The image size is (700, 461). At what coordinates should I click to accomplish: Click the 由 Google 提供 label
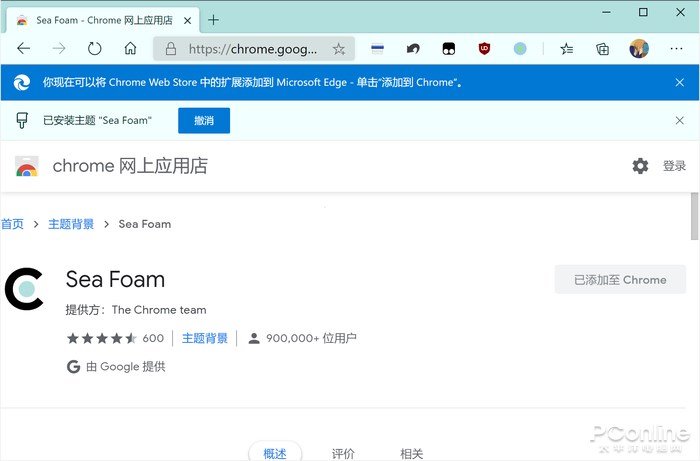tap(126, 367)
